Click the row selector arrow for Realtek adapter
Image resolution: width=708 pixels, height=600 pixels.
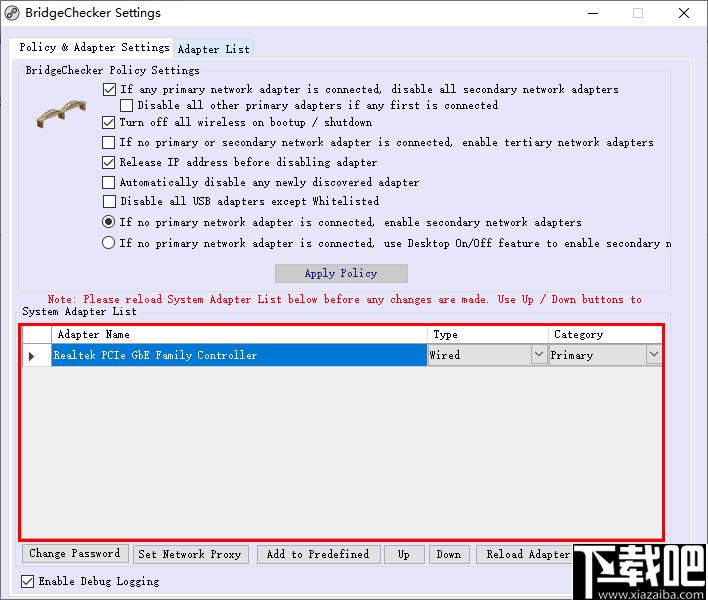point(32,356)
